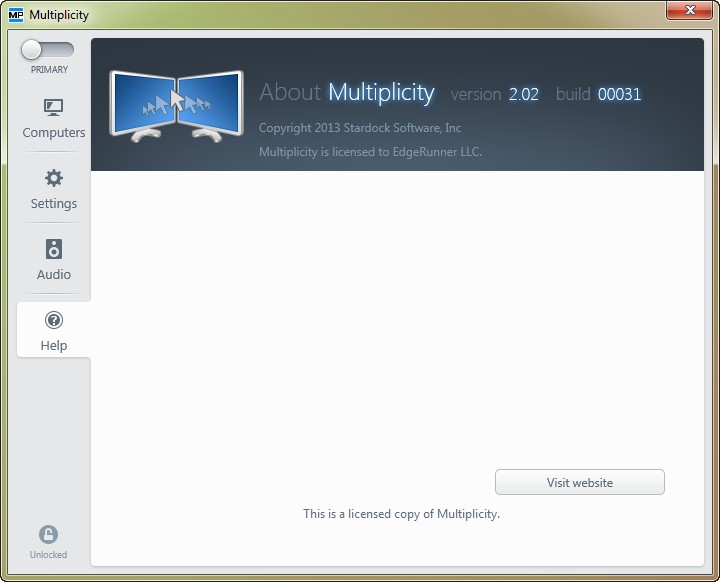Close the Multiplicity window
This screenshot has width=720, height=582.
click(x=690, y=10)
